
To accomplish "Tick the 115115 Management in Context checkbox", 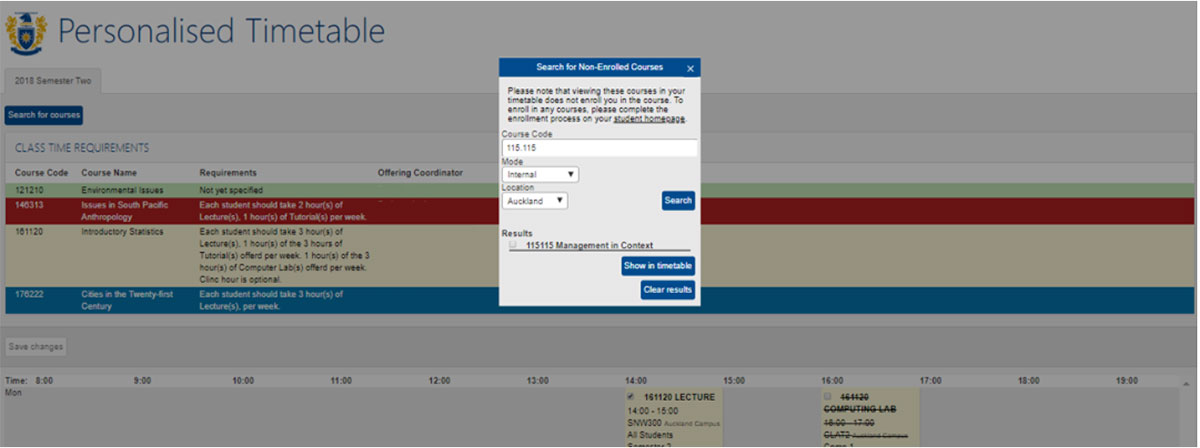I will (513, 245).
